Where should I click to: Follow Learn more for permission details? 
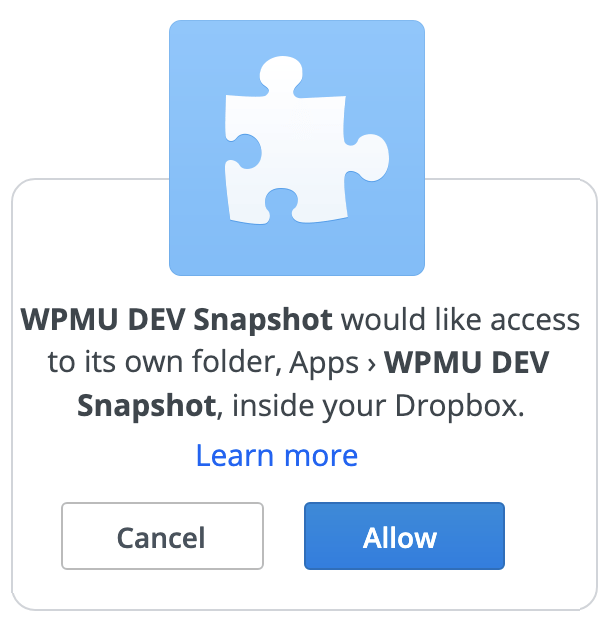coord(277,456)
